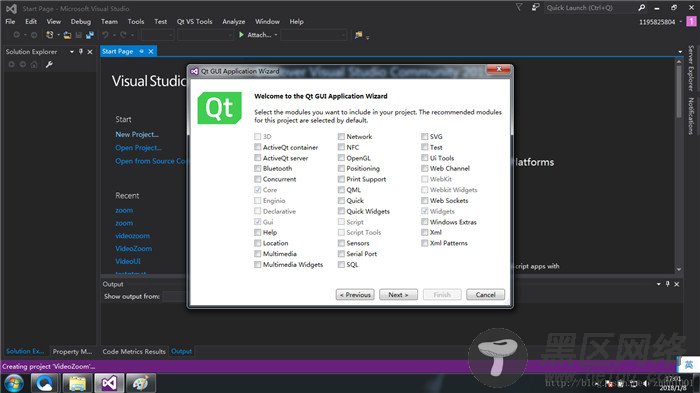The image size is (700, 393).
Task: Enable the OpenGL module checkbox
Action: pyautogui.click(x=341, y=158)
